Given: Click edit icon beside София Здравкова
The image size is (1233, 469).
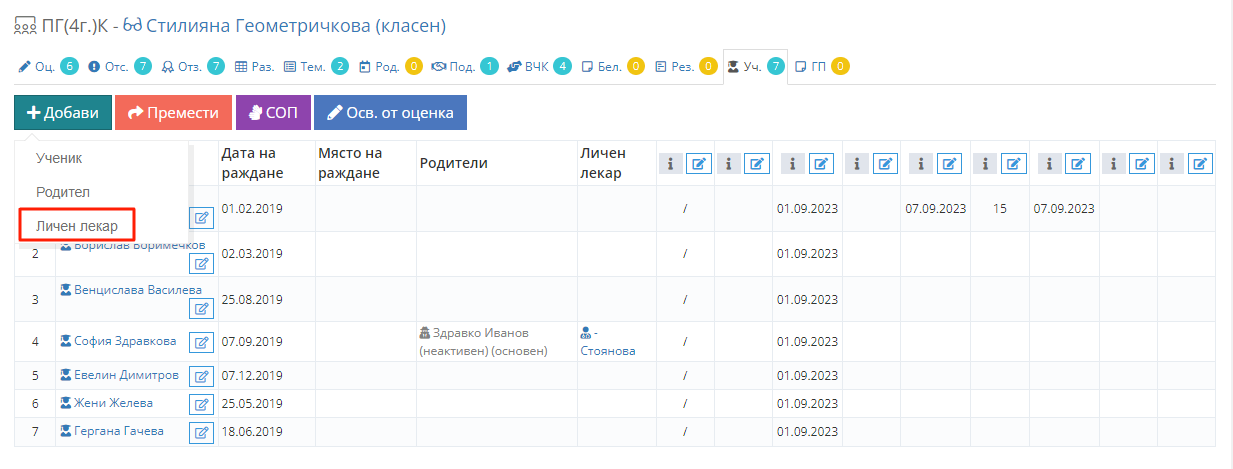Looking at the screenshot, I should click(x=202, y=343).
